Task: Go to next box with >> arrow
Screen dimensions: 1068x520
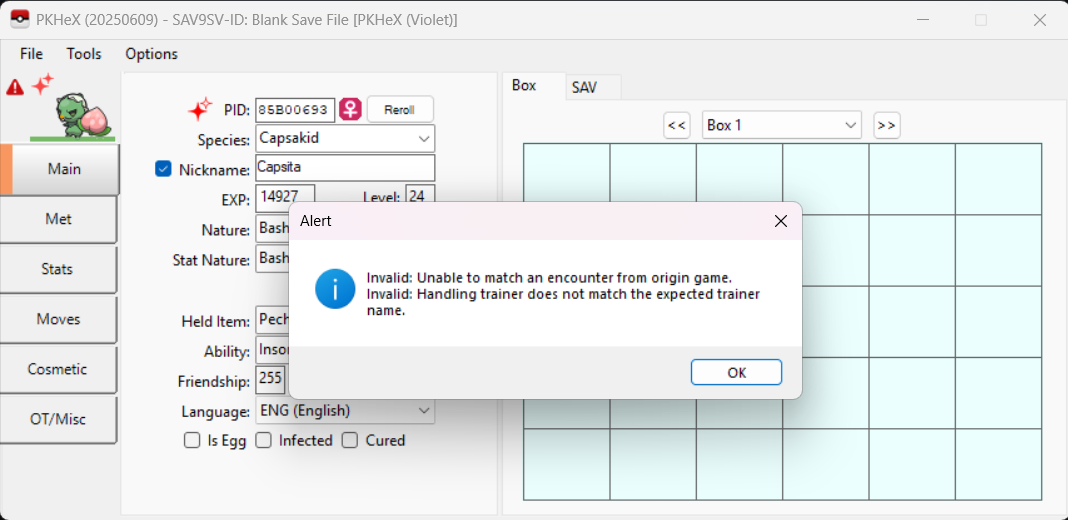Action: [x=886, y=125]
